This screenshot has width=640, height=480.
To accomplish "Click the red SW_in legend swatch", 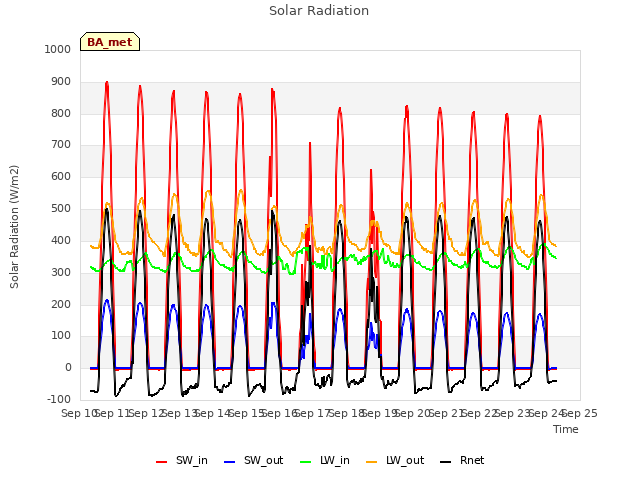I will pos(162,462).
